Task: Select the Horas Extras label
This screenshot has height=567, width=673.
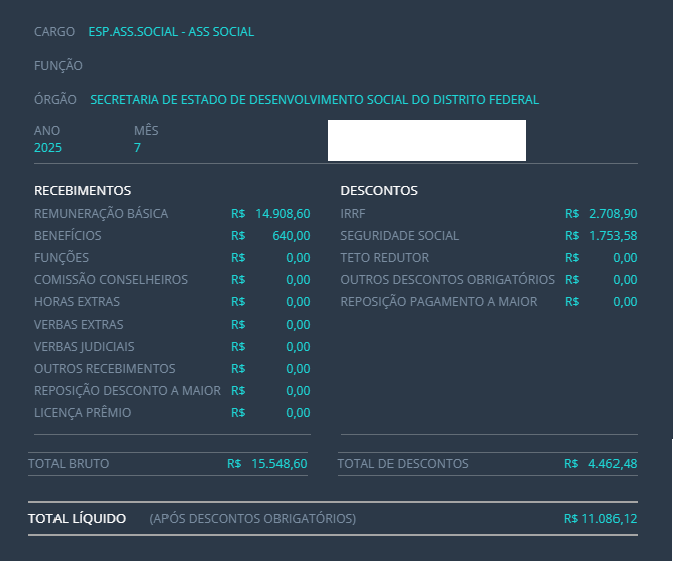Action: pos(77,302)
